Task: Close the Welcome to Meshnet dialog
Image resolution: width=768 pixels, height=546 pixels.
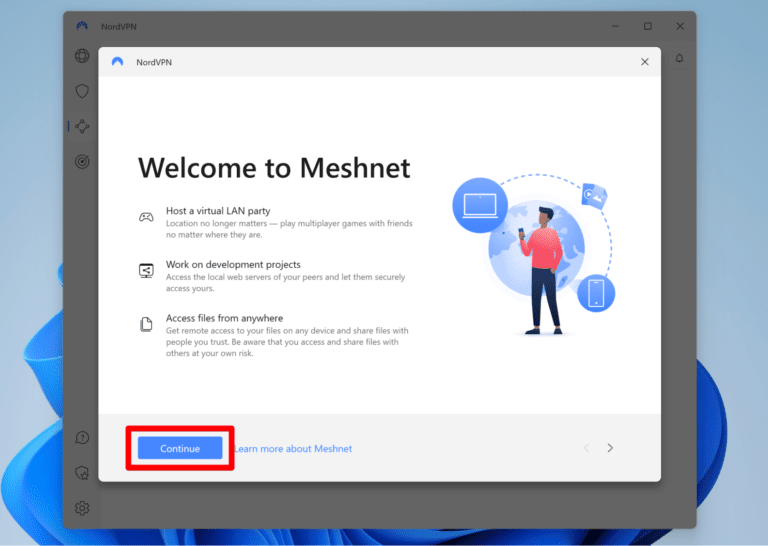Action: (644, 62)
